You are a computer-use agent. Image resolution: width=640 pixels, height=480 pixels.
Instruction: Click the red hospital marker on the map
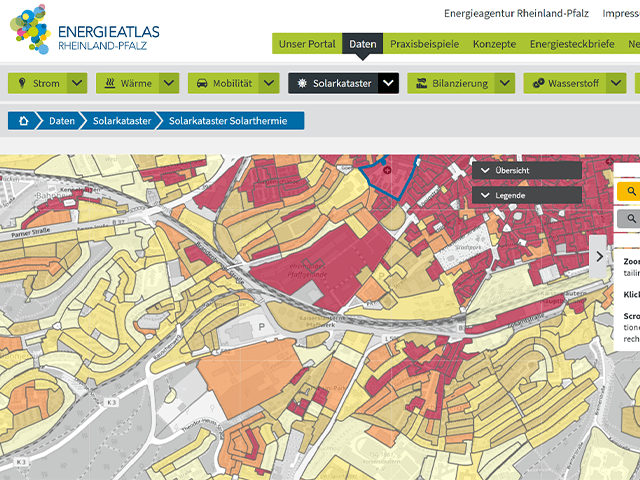tap(387, 171)
